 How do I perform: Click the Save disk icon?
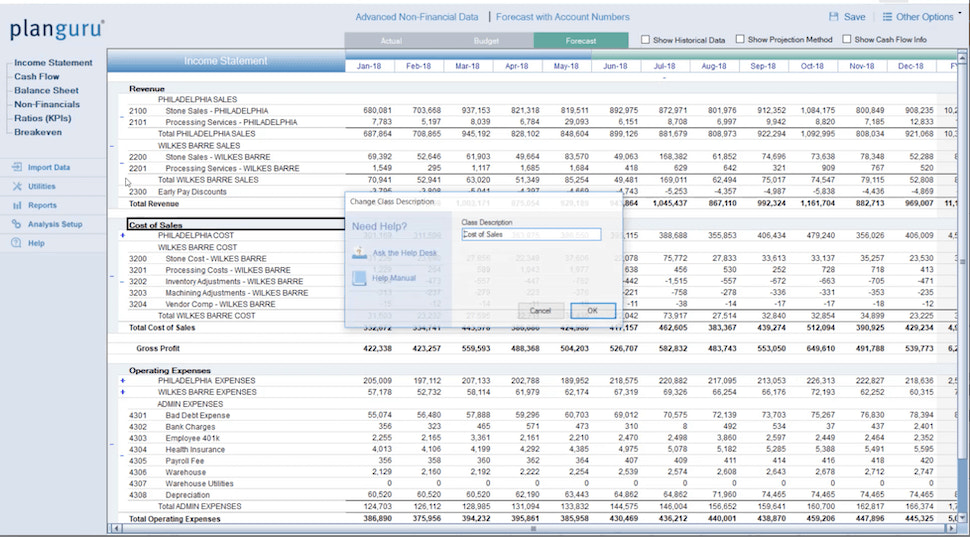point(834,17)
